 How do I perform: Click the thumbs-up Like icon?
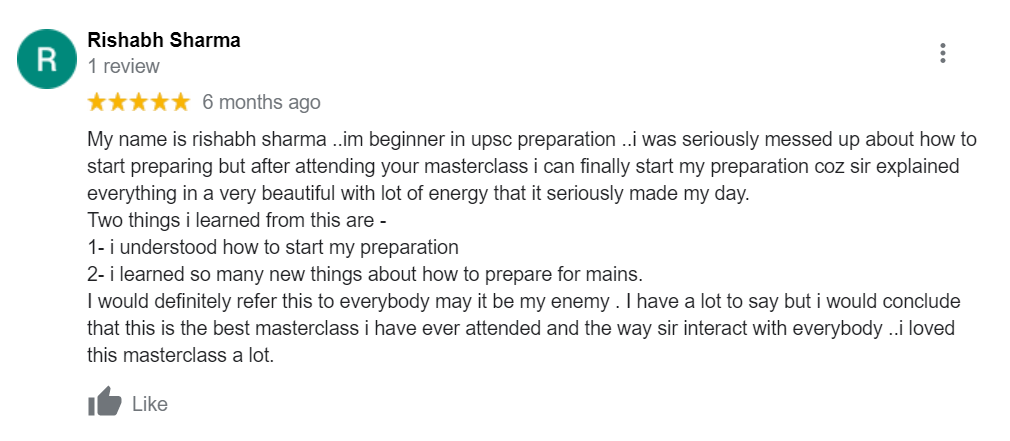[x=104, y=402]
